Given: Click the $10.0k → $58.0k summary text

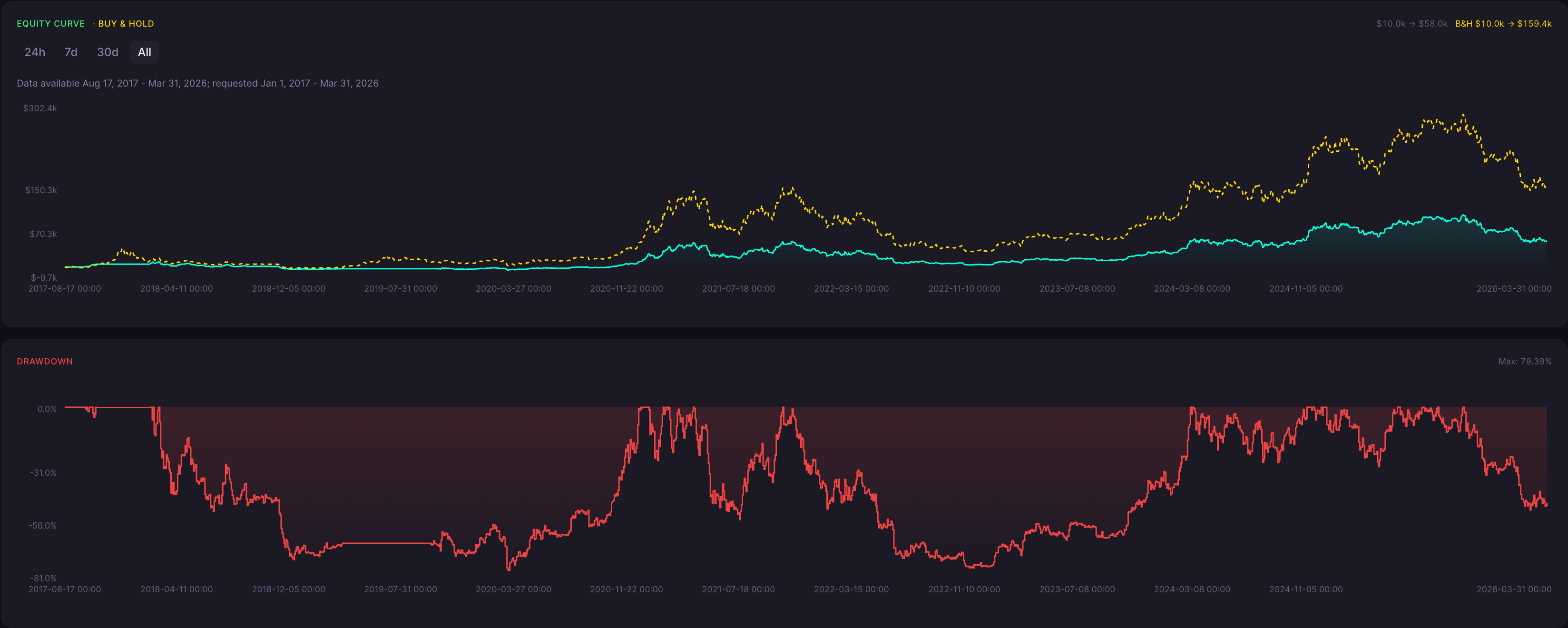Looking at the screenshot, I should (1411, 24).
